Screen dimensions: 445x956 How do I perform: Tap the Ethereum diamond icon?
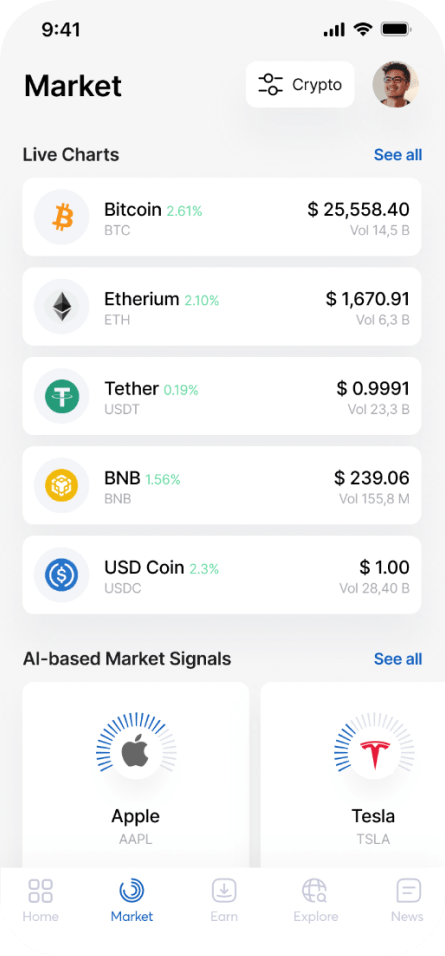point(62,307)
